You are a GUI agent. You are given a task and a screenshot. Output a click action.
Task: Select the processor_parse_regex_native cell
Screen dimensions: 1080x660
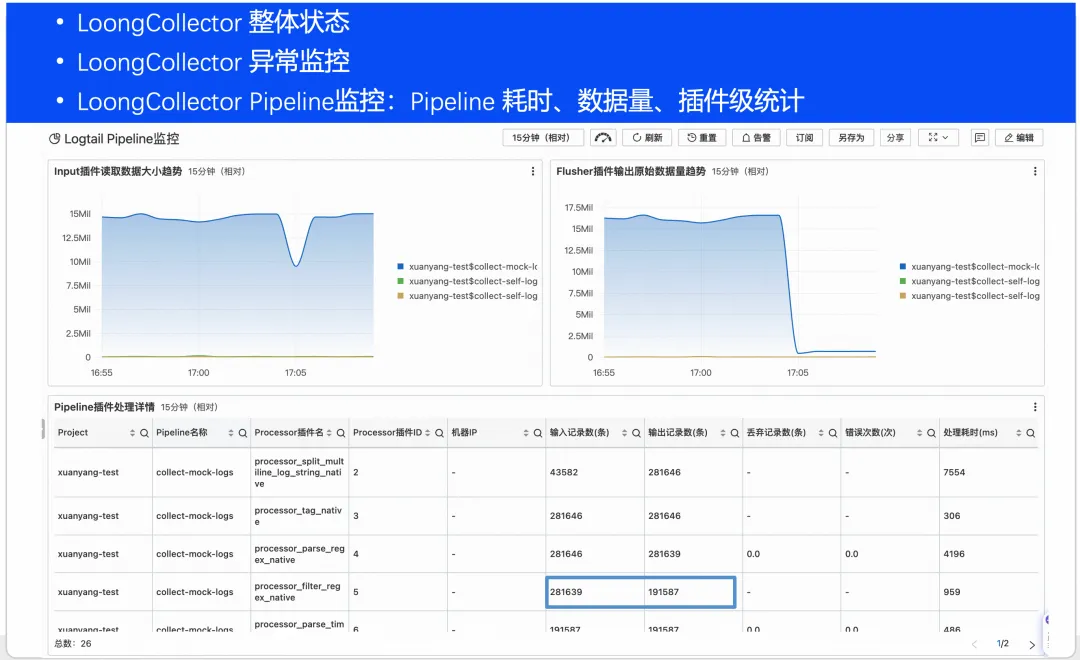point(299,554)
